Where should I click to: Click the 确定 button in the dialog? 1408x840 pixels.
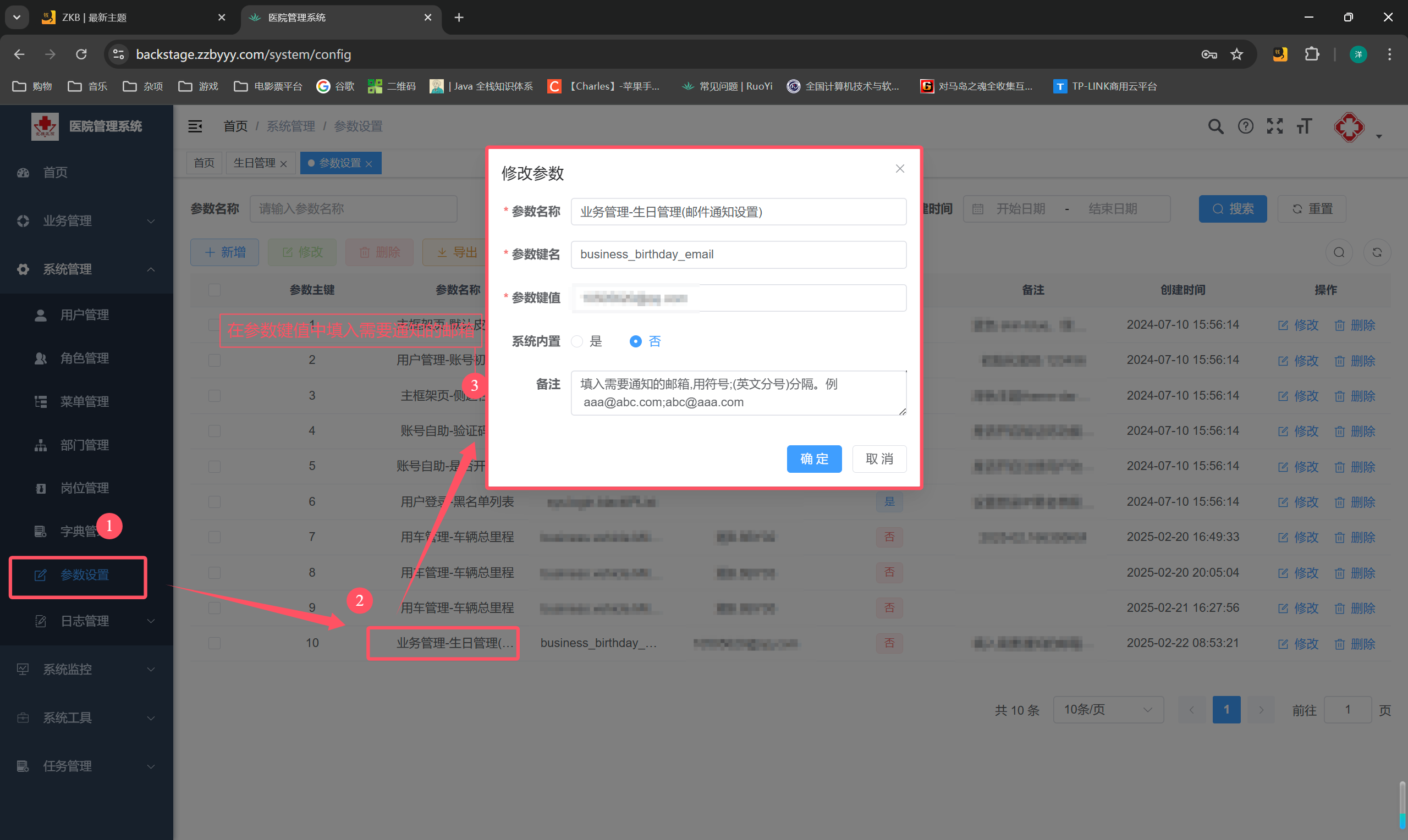(x=813, y=458)
